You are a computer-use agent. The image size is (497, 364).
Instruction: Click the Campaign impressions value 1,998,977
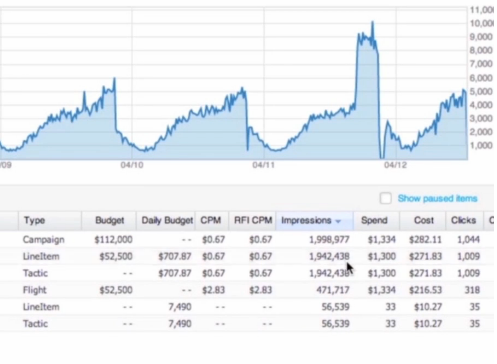click(x=329, y=240)
